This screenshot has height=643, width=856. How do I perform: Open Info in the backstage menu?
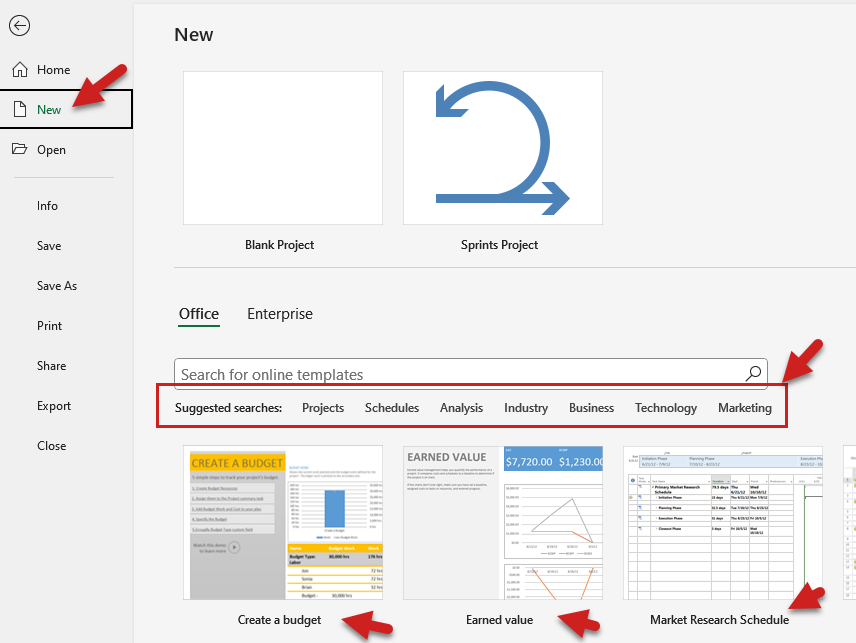47,206
